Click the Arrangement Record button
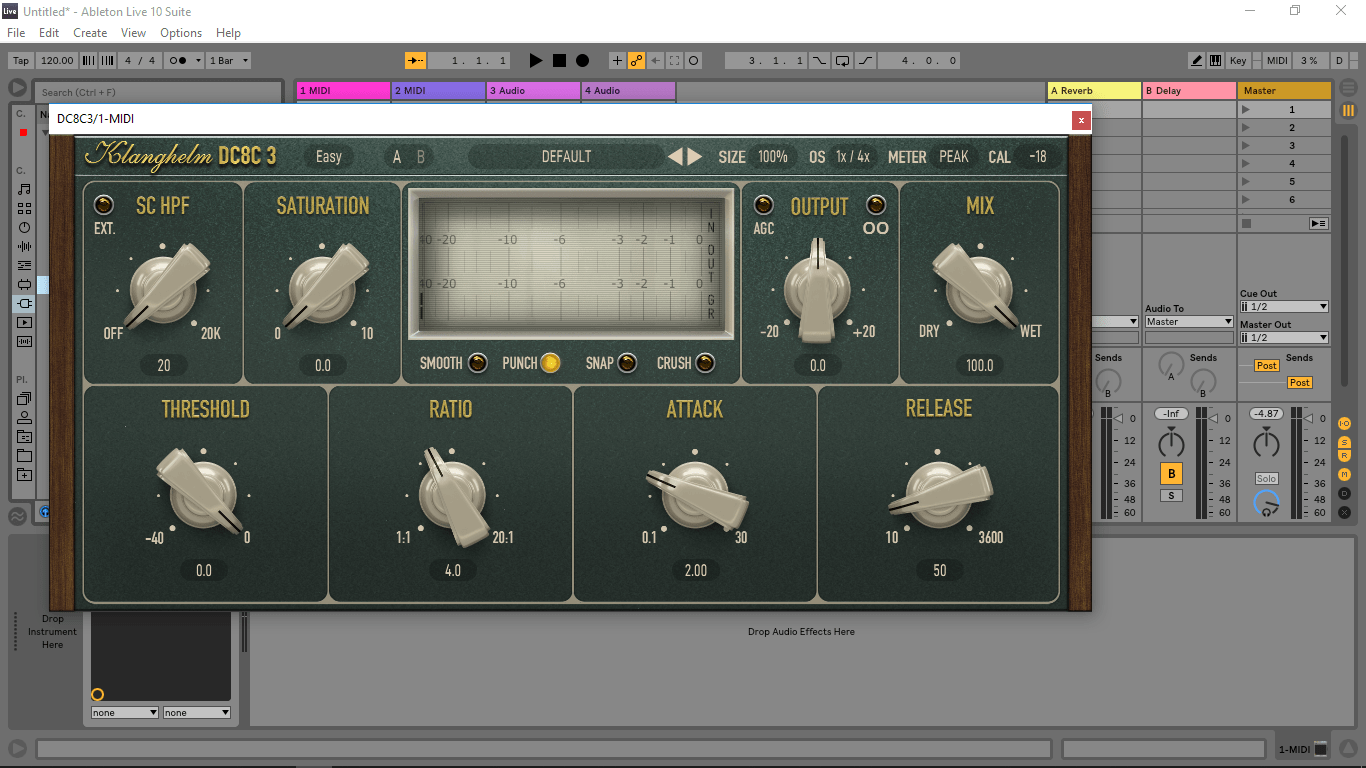The height and width of the screenshot is (768, 1366). tap(582, 61)
